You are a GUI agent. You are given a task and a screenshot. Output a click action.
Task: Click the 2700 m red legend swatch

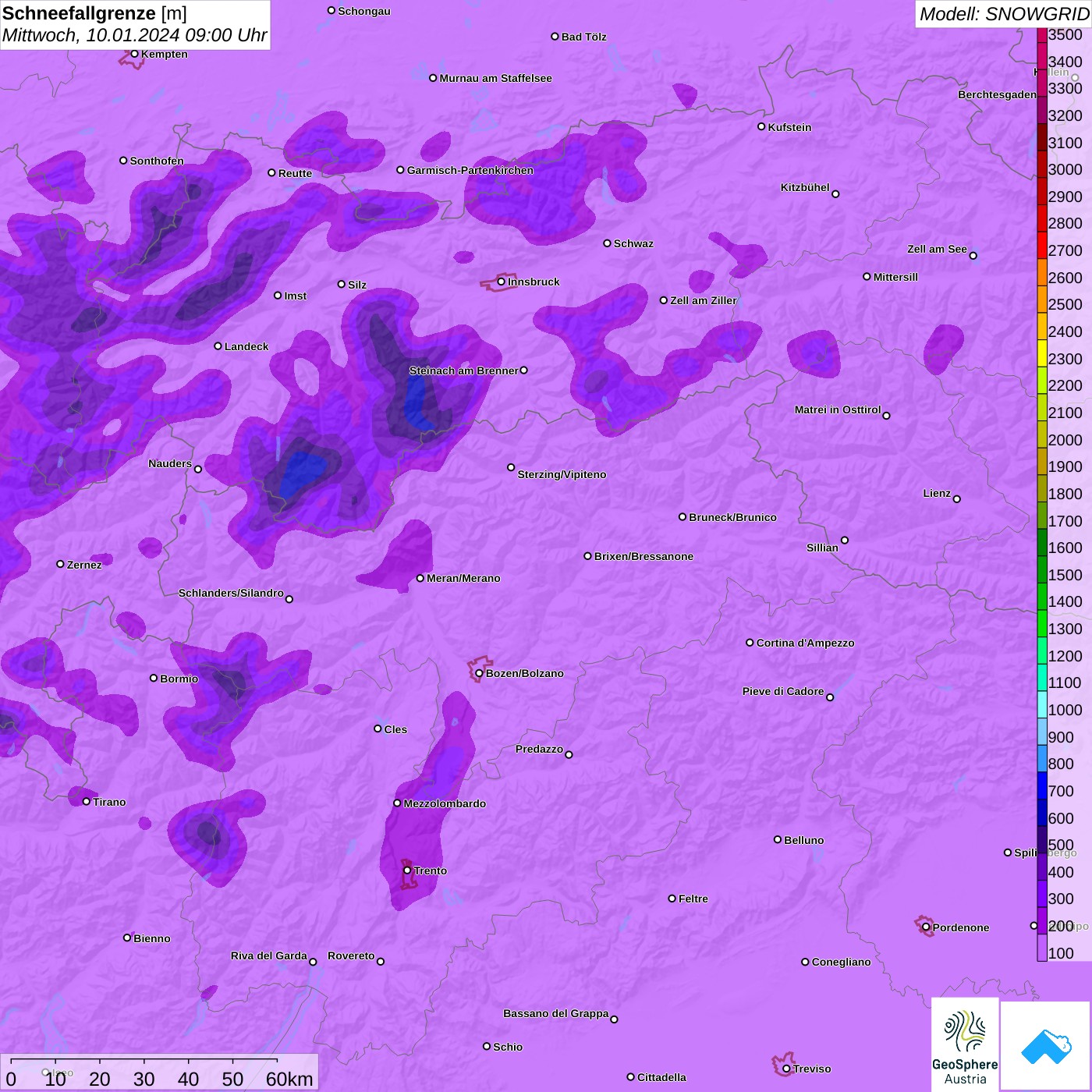click(x=1042, y=244)
